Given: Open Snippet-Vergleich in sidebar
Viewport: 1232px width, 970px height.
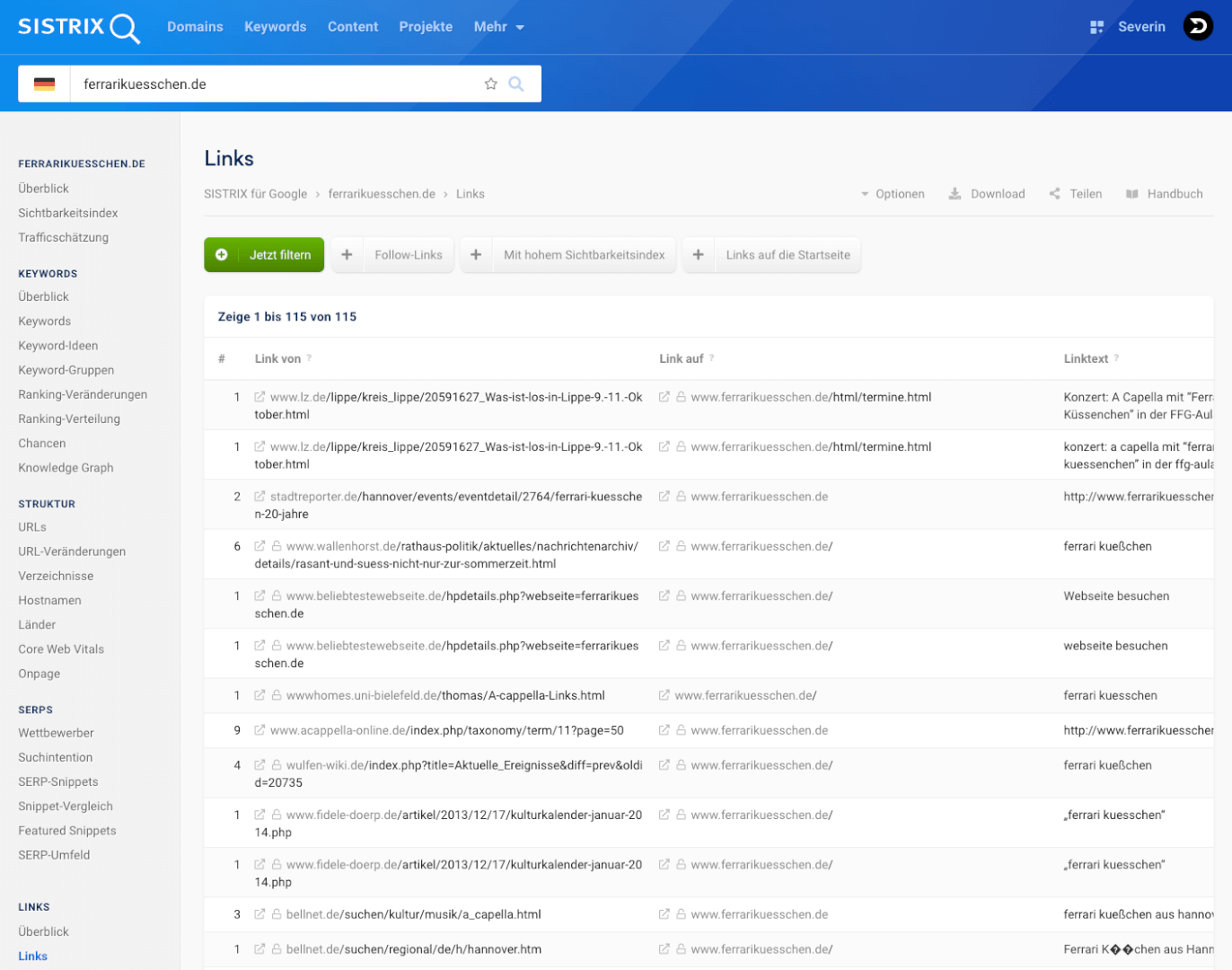Looking at the screenshot, I should [66, 807].
